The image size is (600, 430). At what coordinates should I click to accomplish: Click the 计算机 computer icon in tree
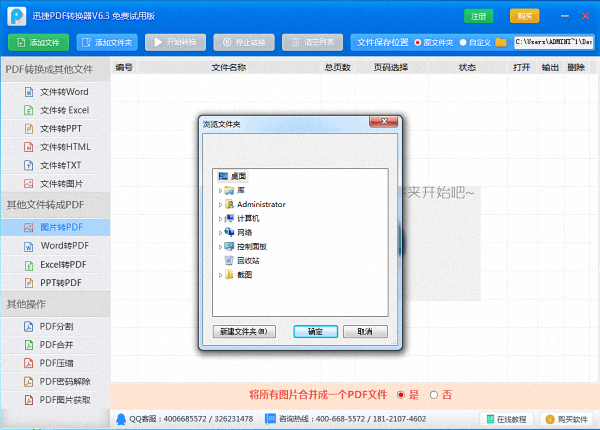pos(229,218)
